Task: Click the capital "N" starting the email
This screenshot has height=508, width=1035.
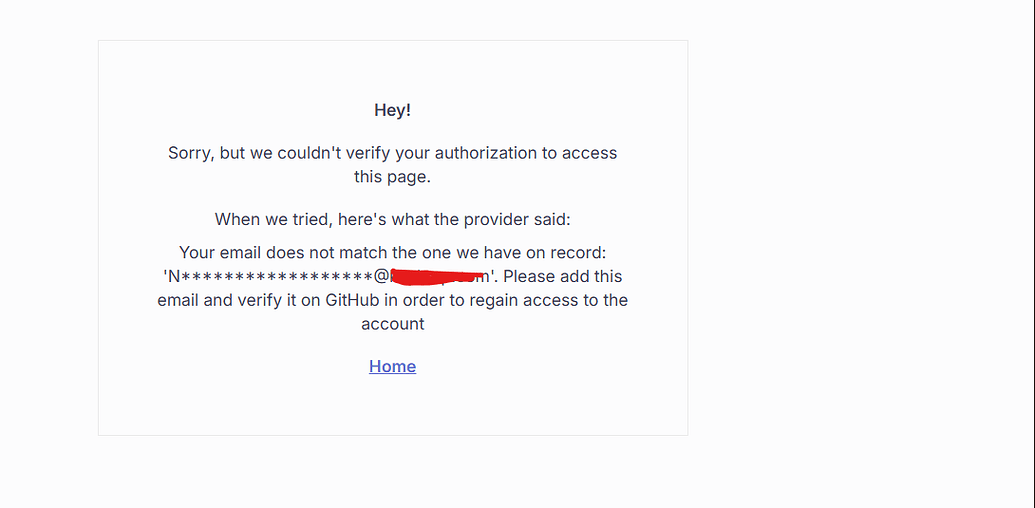Action: click(173, 276)
